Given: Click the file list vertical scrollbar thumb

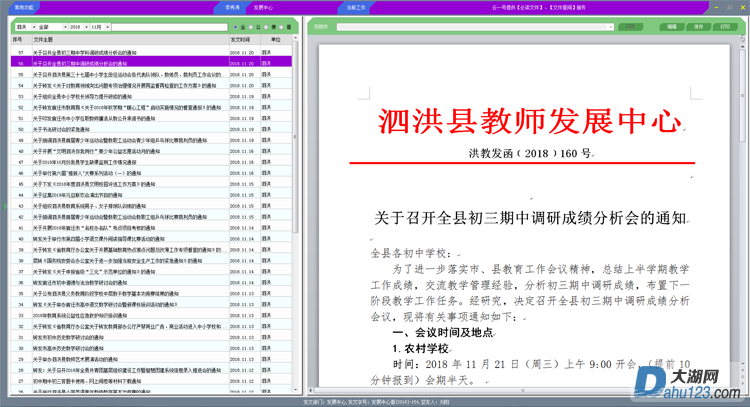Looking at the screenshot, I should click(x=295, y=138).
